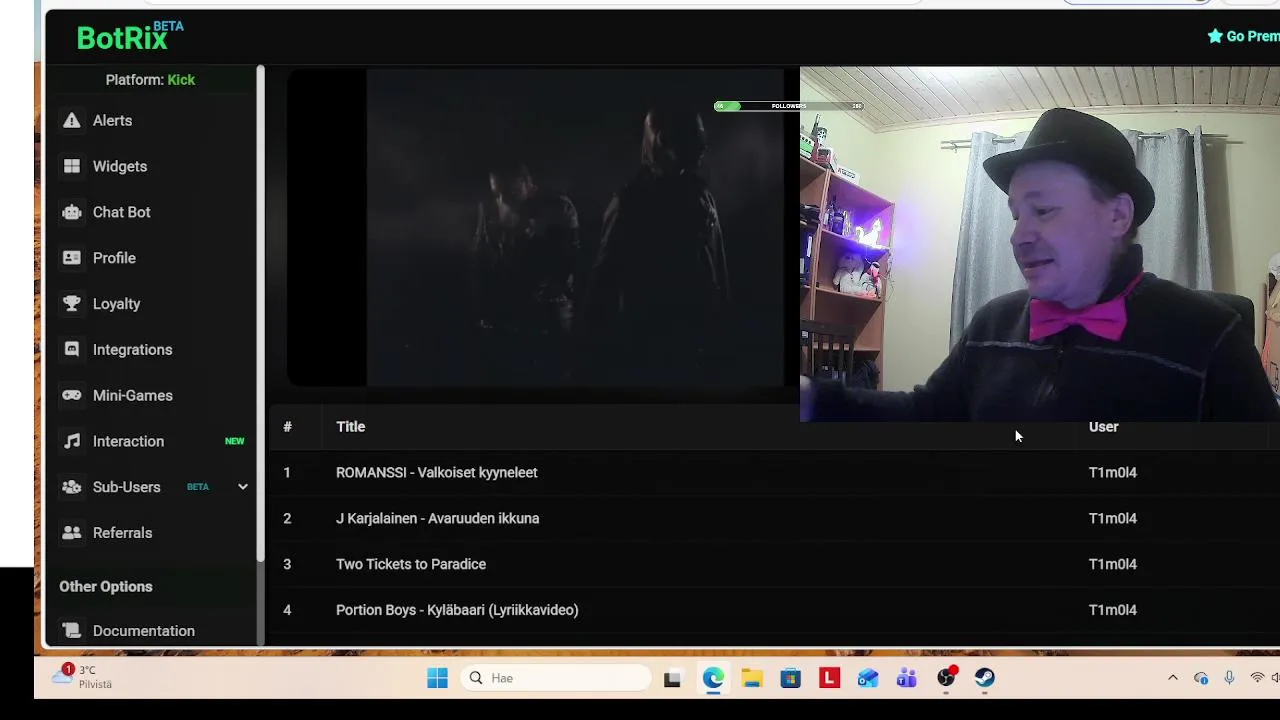Open Outlook from the taskbar

868,678
